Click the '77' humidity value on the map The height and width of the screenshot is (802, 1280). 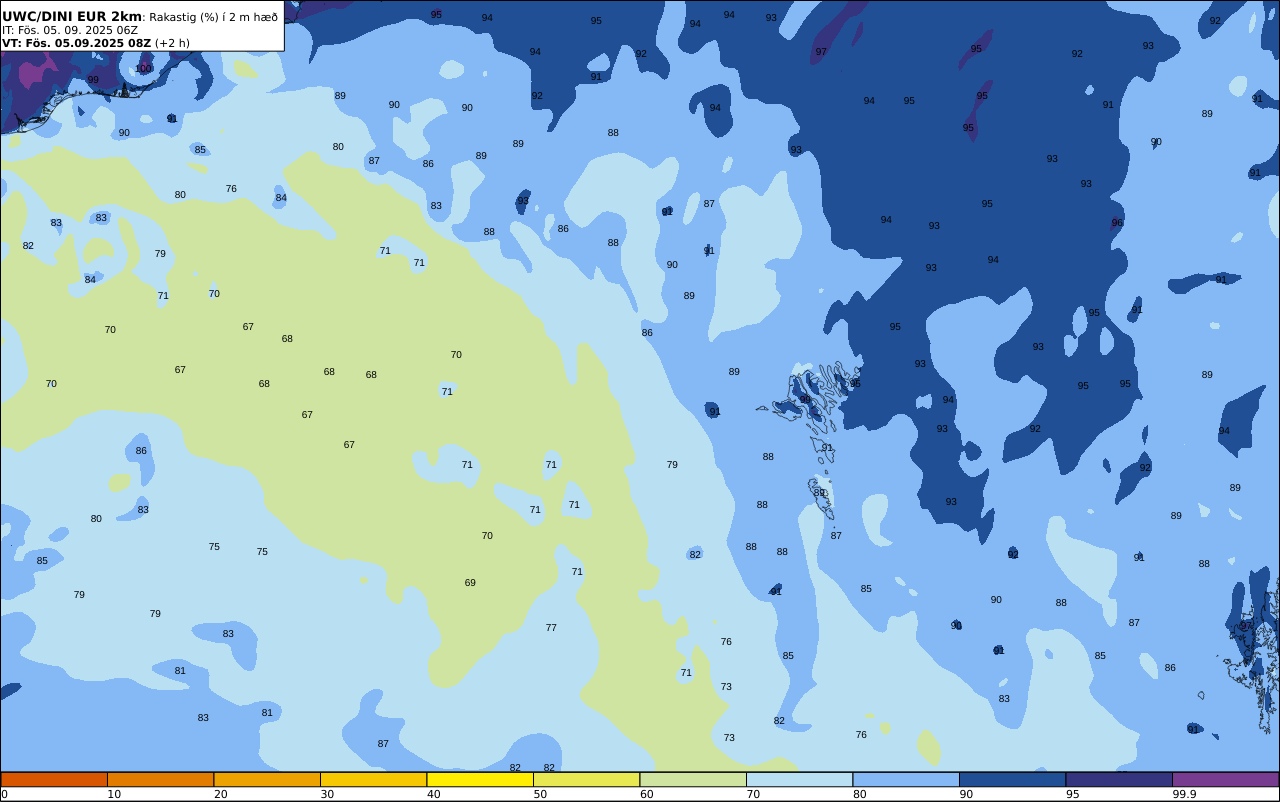pyautogui.click(x=551, y=628)
